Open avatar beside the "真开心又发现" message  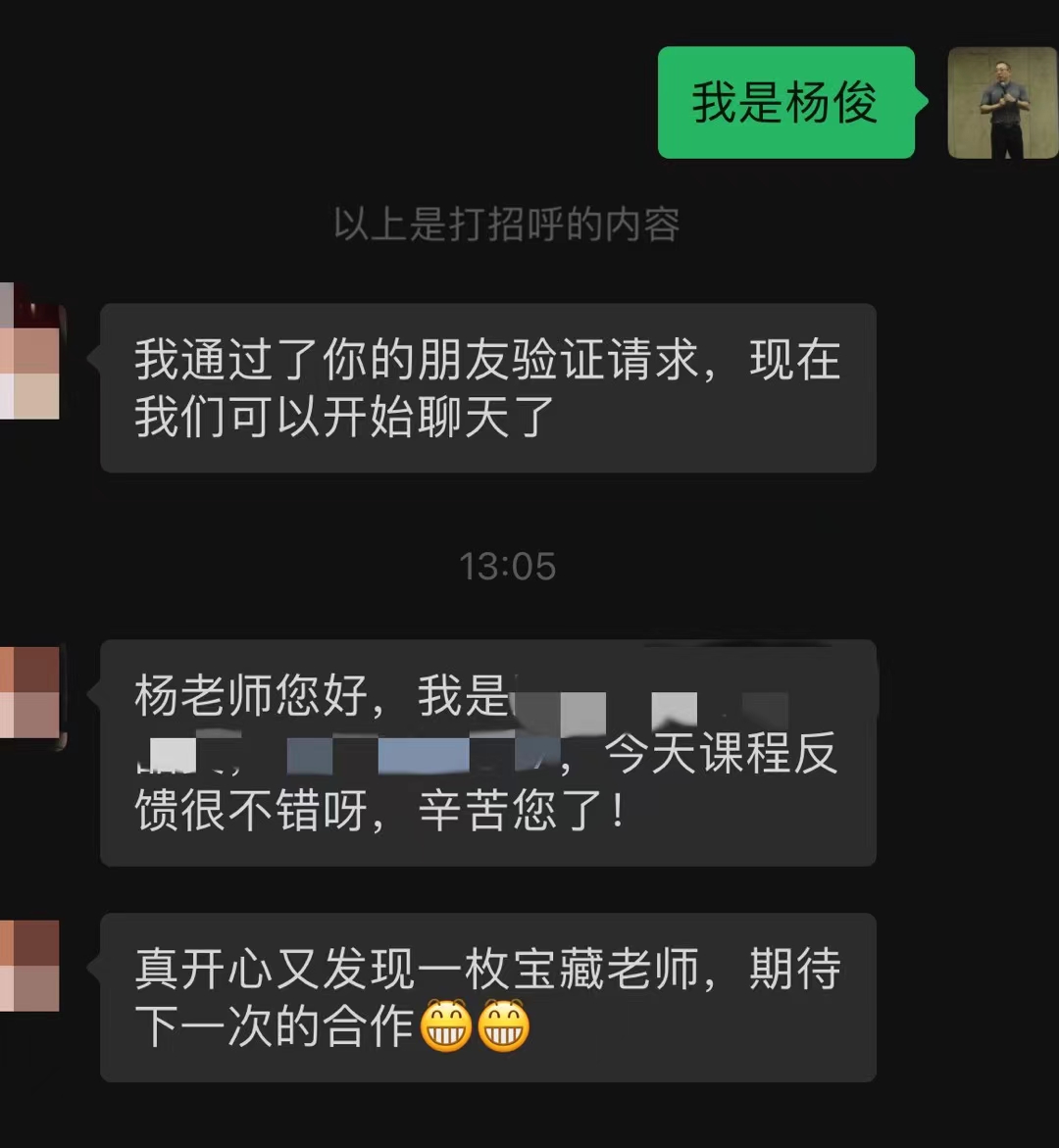pos(29,967)
